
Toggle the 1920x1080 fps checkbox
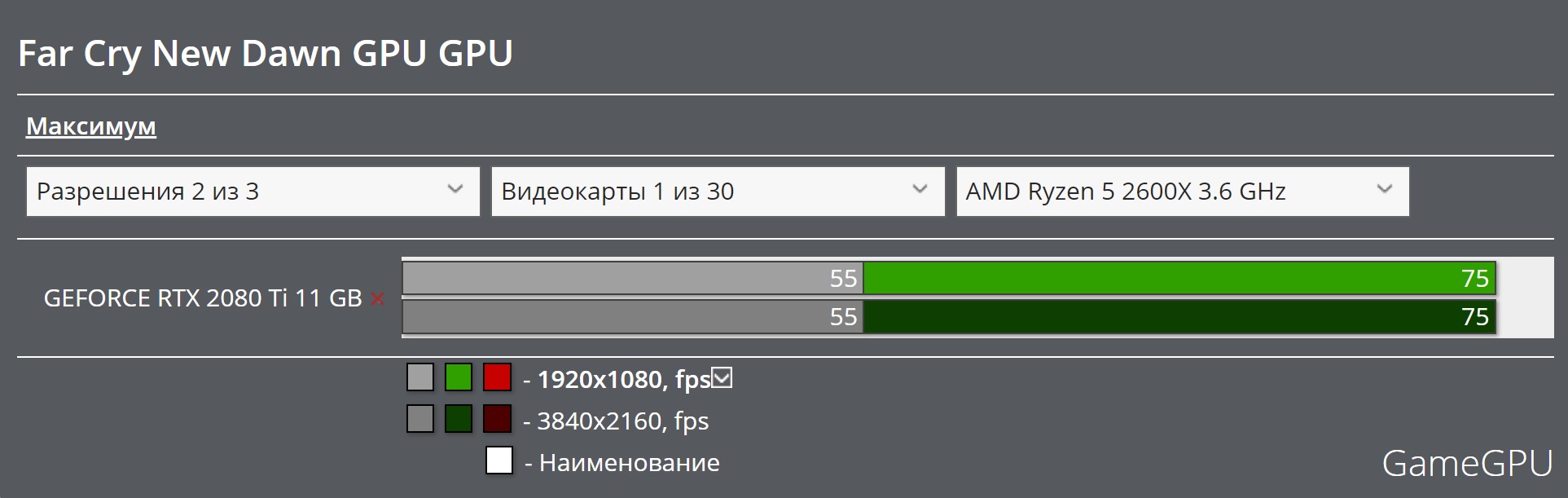[x=722, y=377]
